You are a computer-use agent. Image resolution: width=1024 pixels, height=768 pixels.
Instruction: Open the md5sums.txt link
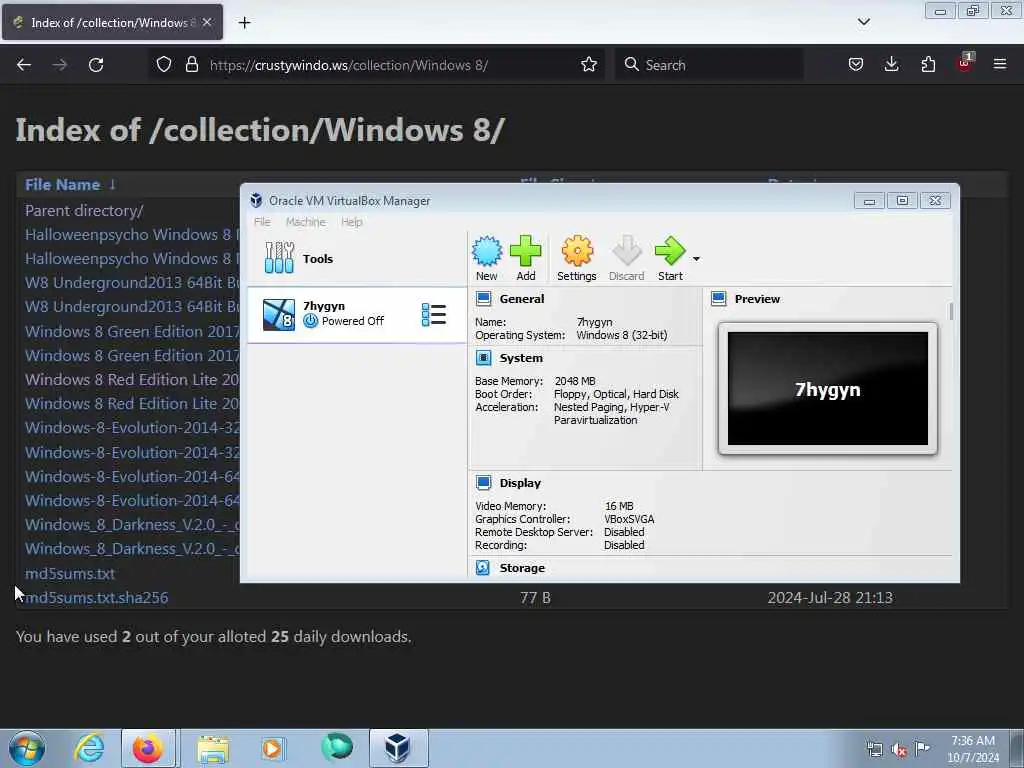coord(70,573)
